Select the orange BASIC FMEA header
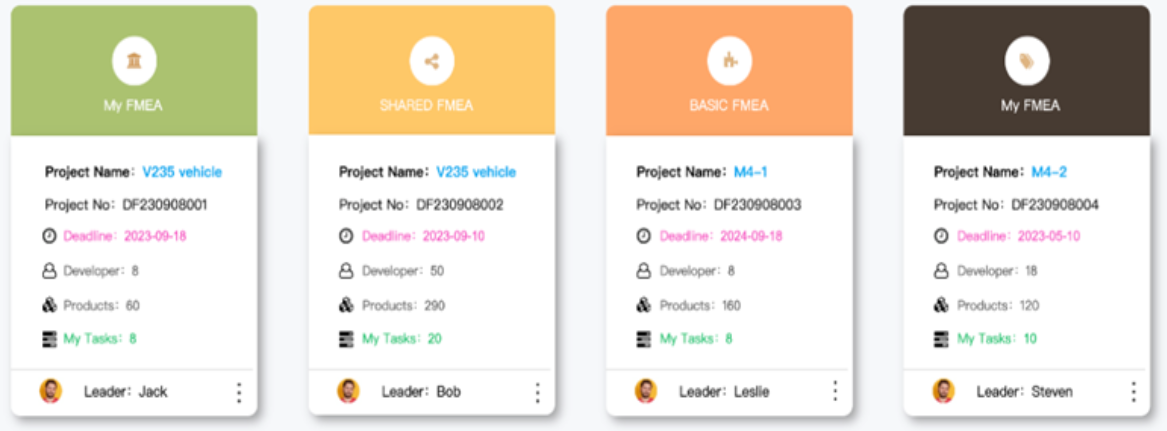This screenshot has height=431, width=1167. pos(729,71)
